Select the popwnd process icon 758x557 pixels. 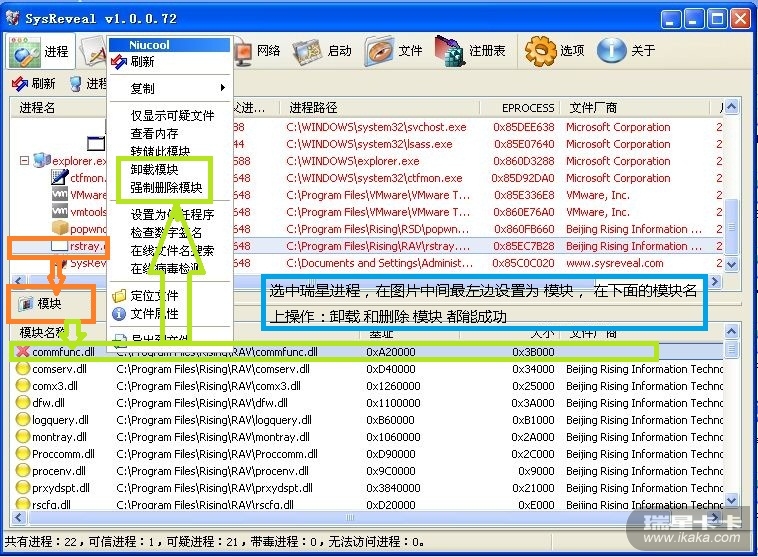pyautogui.click(x=59, y=228)
